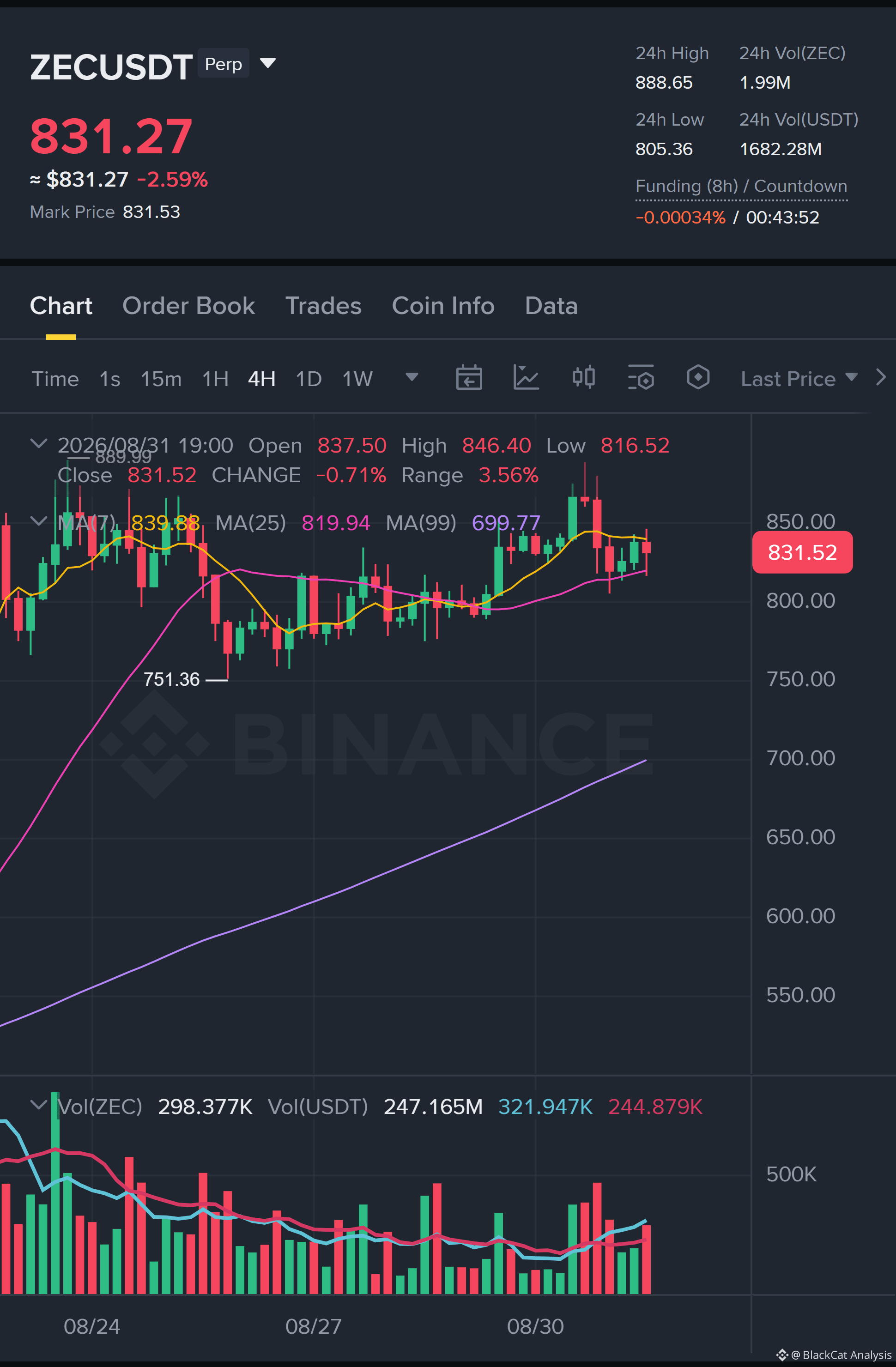Viewport: 896px width, 1367px height.
Task: Click the MA(99) value 699.77
Action: tap(506, 523)
